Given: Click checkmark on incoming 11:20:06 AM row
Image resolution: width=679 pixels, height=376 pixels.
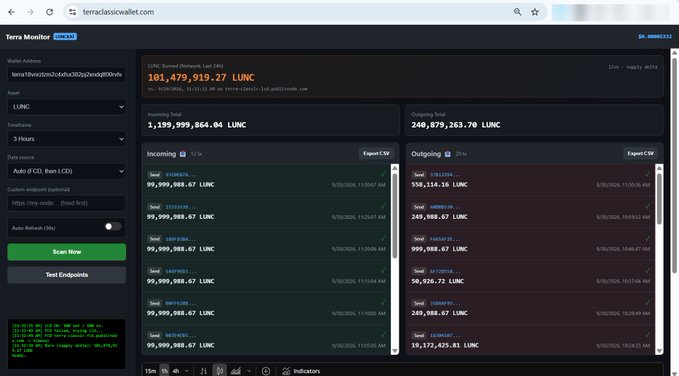Looking at the screenshot, I should (383, 238).
